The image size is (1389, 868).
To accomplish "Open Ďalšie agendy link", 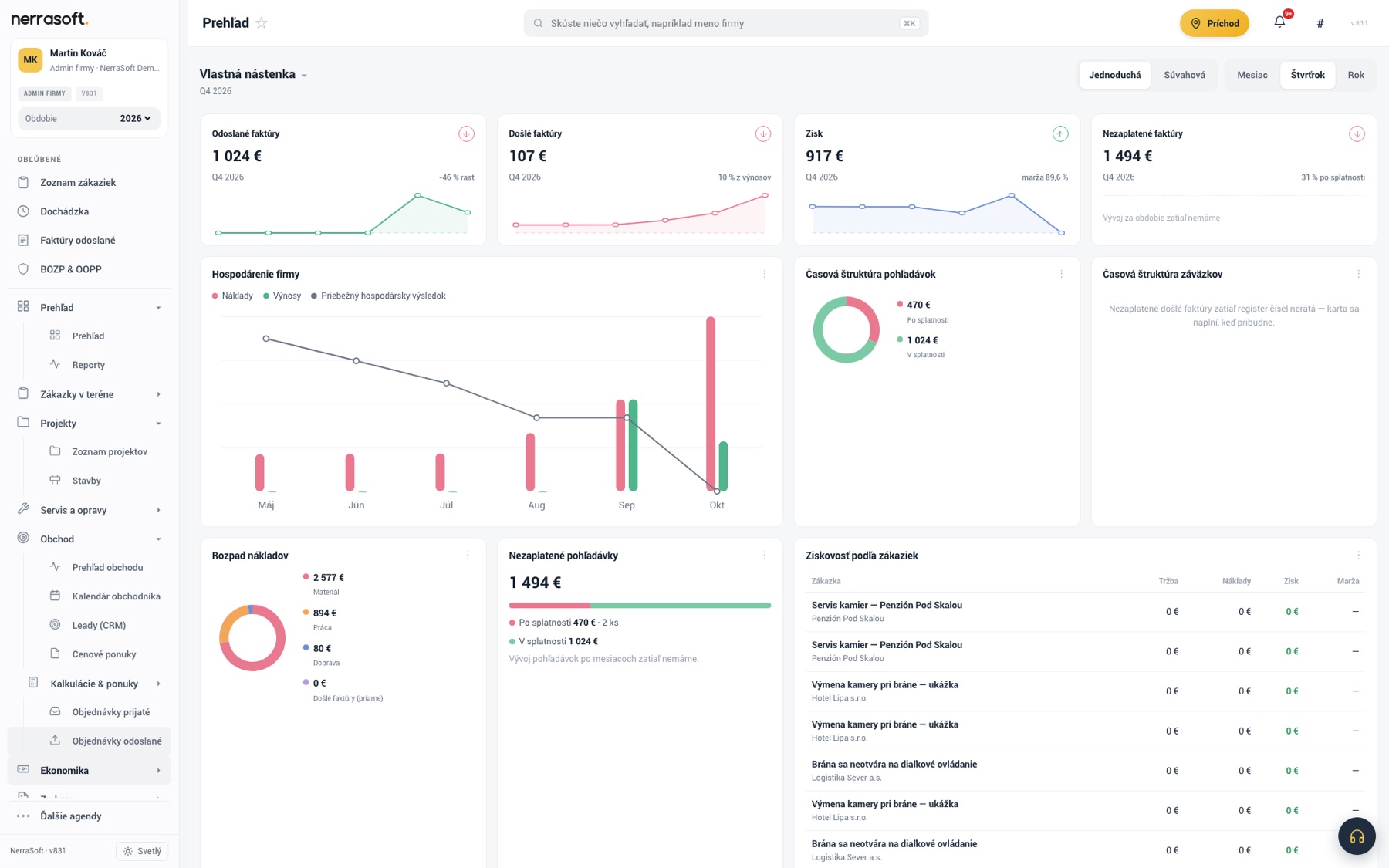I will tap(71, 816).
